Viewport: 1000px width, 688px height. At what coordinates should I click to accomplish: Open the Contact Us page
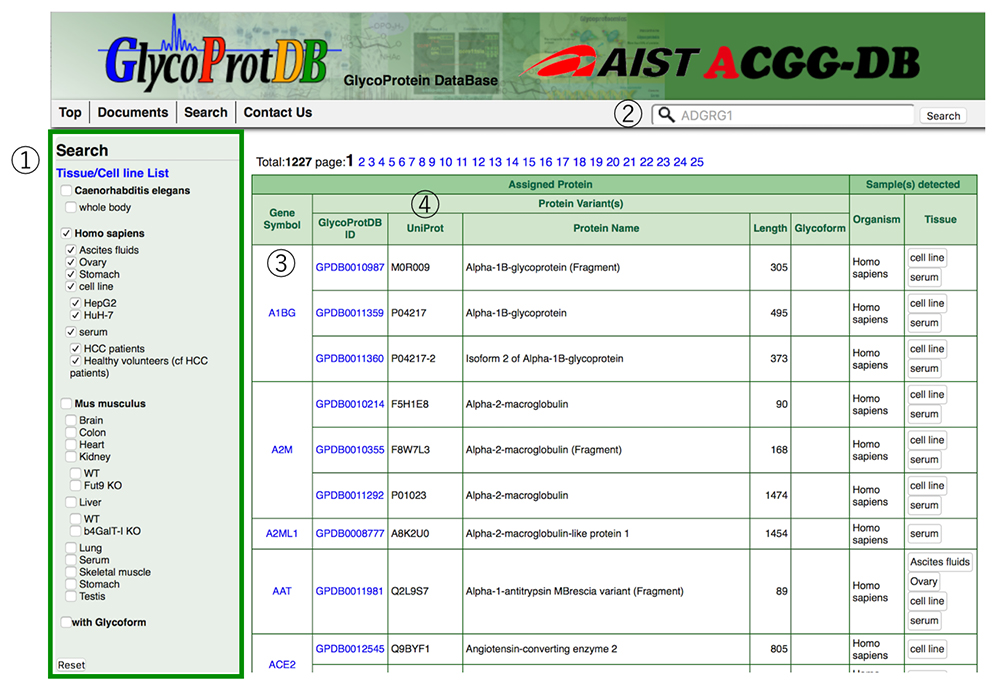point(277,113)
